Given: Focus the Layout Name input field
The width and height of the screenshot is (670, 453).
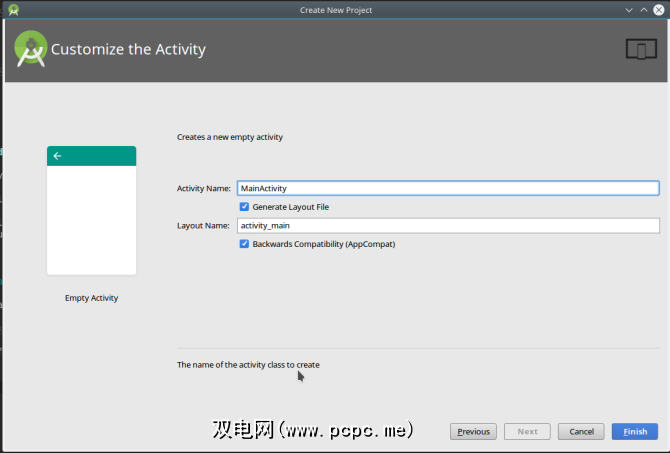Looking at the screenshot, I should [x=448, y=226].
